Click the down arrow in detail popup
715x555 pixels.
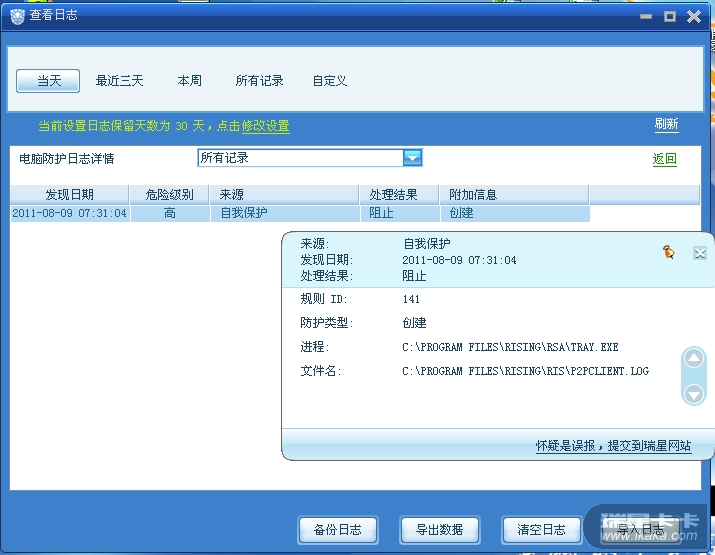(694, 394)
